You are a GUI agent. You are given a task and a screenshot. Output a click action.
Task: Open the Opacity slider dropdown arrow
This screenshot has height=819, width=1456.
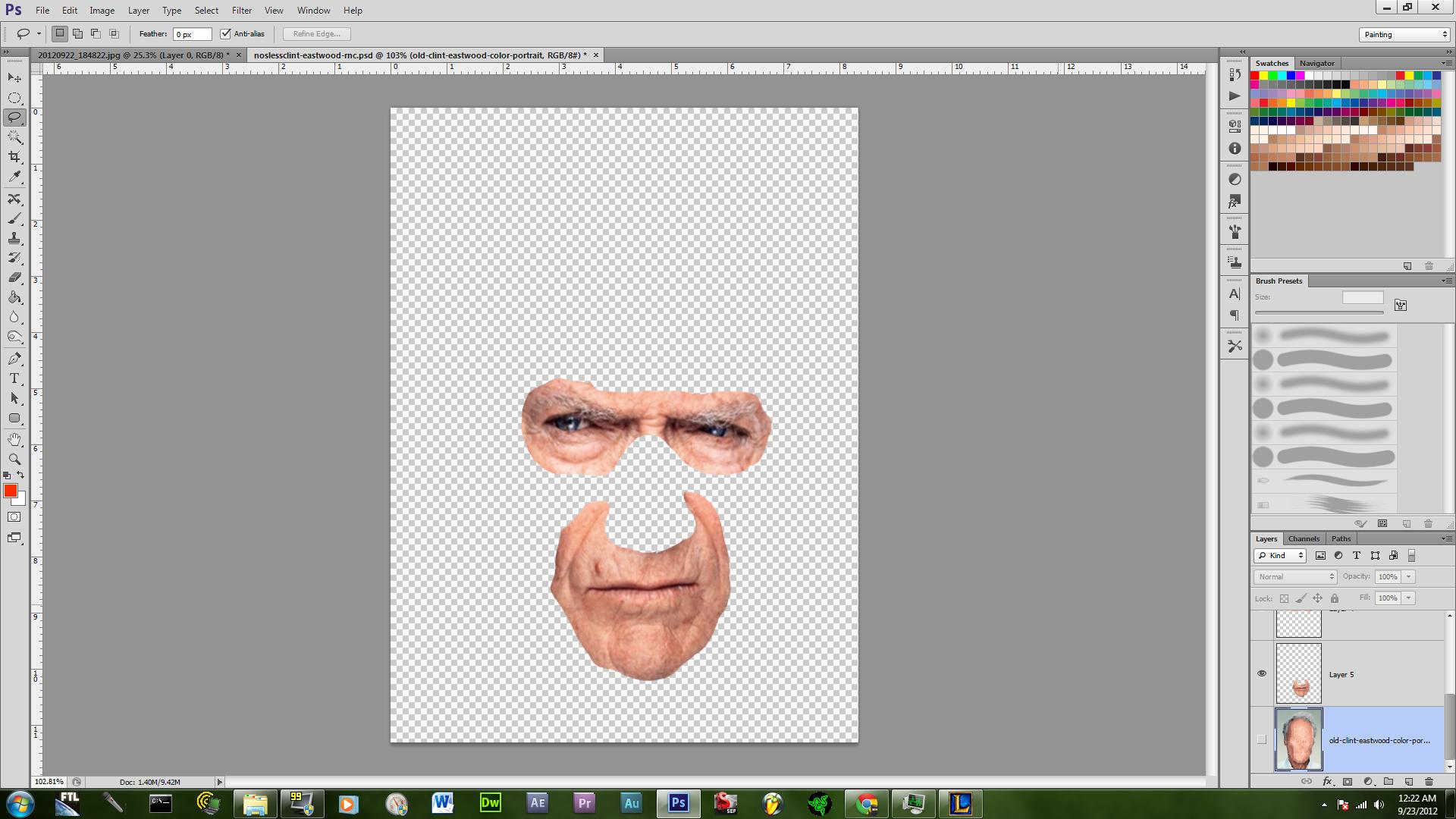1409,577
